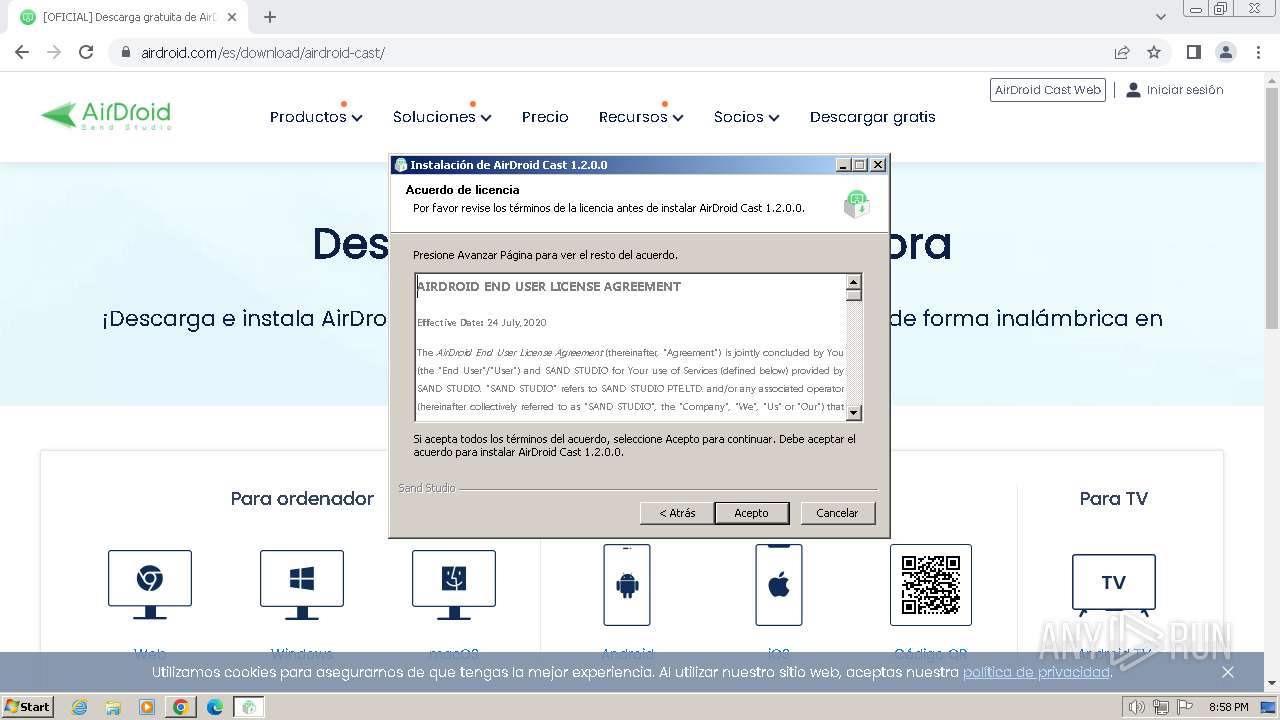Screen dimensions: 1280x720
Task: Close the AirDroid Cast installer window
Action: [877, 165]
